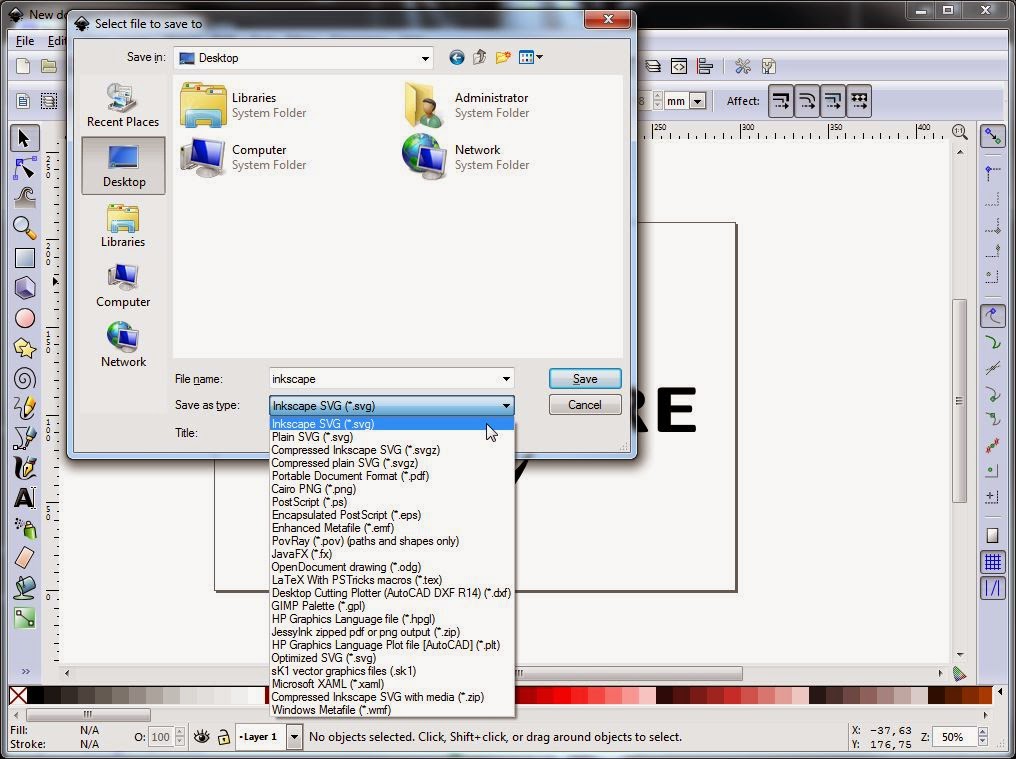Open Align and Distribute icon
The height and width of the screenshot is (759, 1016).
pos(705,66)
